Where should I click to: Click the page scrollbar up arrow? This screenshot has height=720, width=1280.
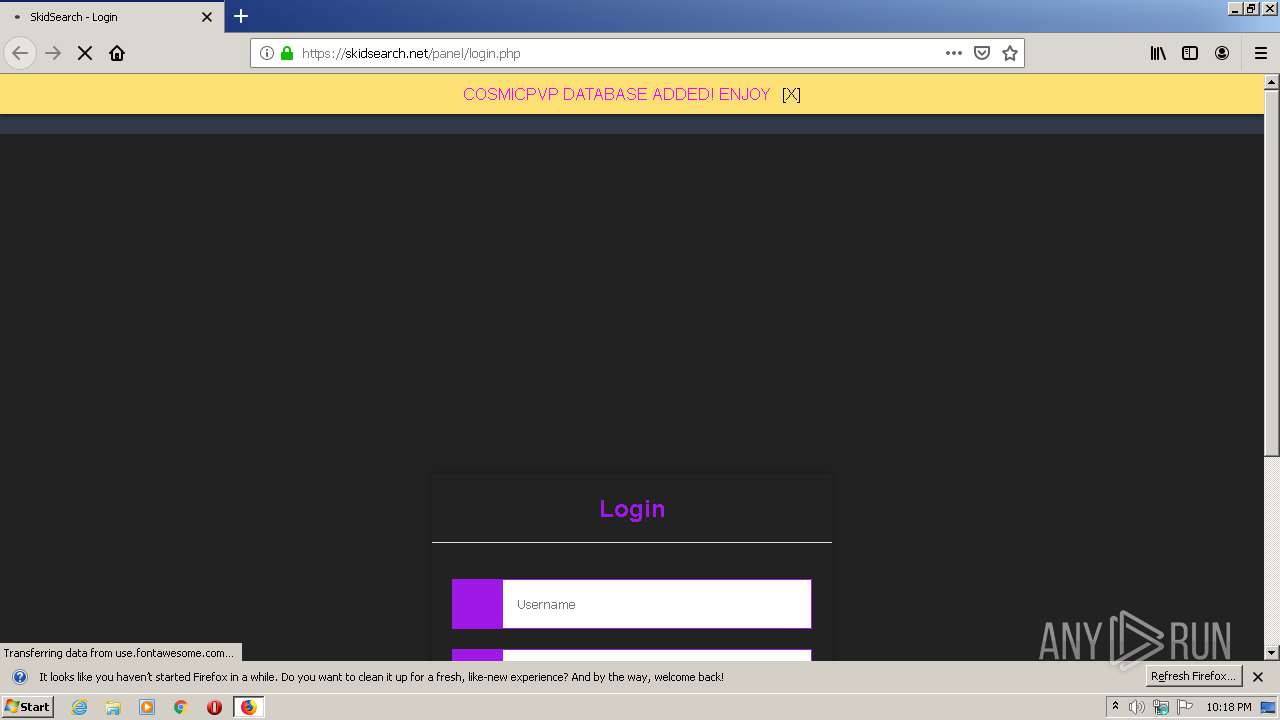1272,81
